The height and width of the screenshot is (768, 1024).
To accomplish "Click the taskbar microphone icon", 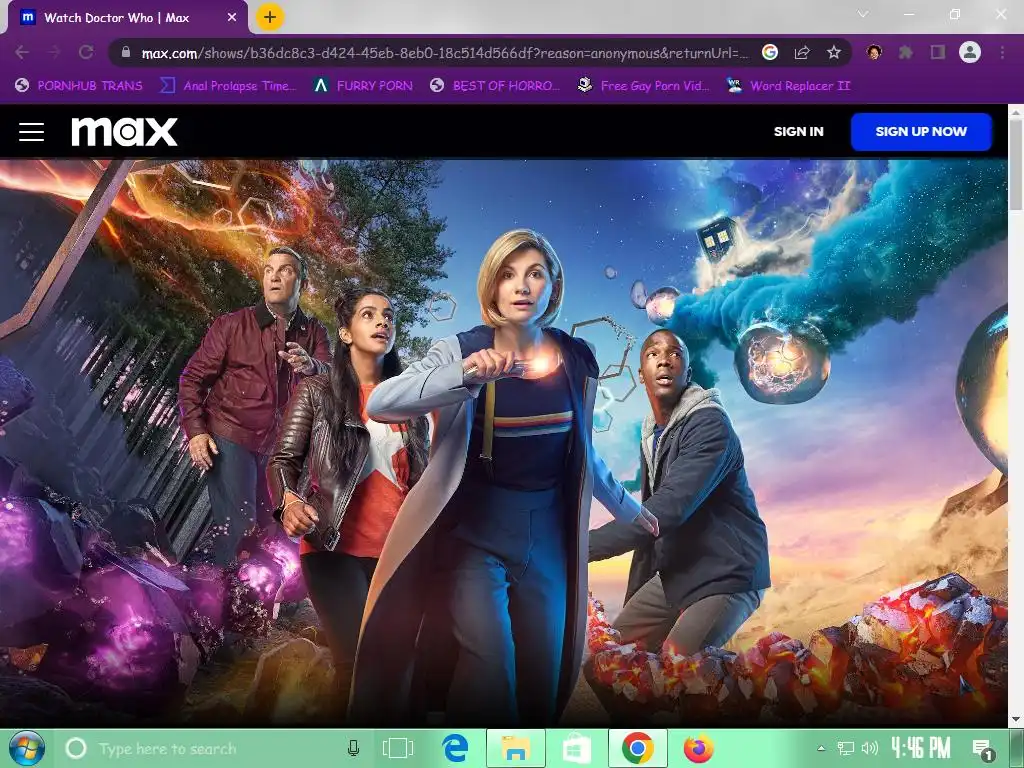I will coord(353,748).
